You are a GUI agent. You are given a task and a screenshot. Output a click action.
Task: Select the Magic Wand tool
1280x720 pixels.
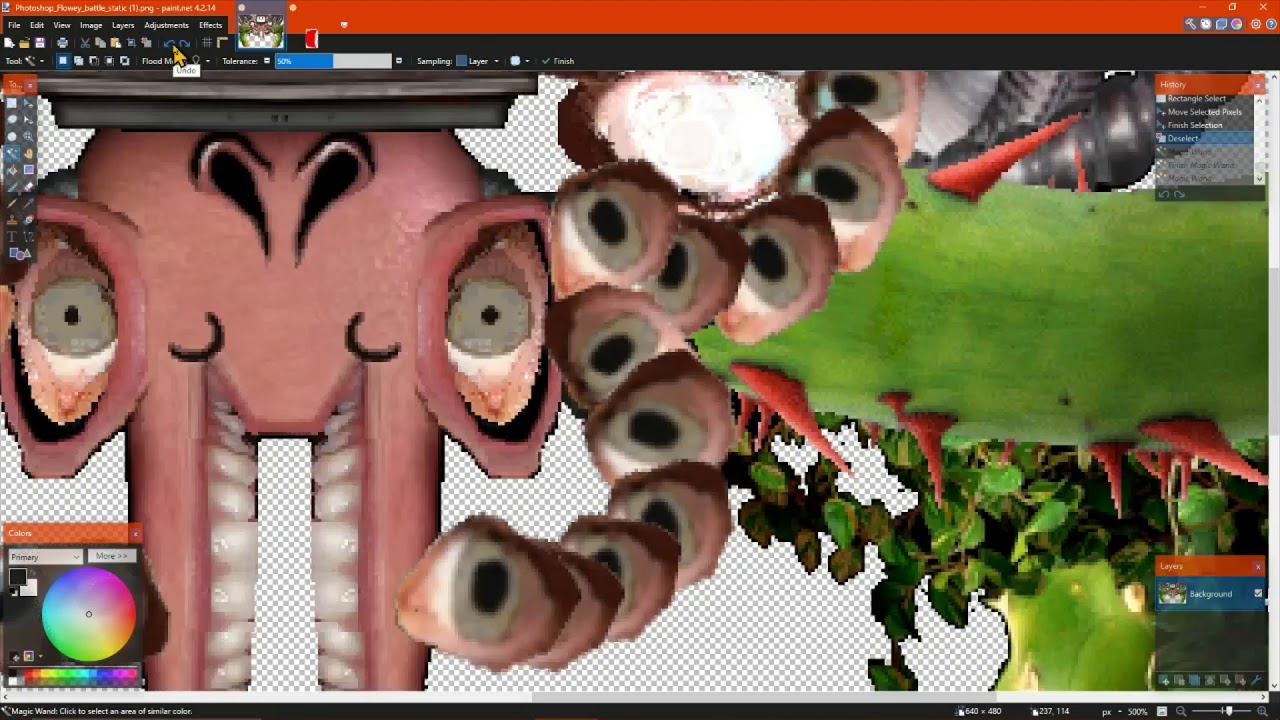pyautogui.click(x=12, y=153)
